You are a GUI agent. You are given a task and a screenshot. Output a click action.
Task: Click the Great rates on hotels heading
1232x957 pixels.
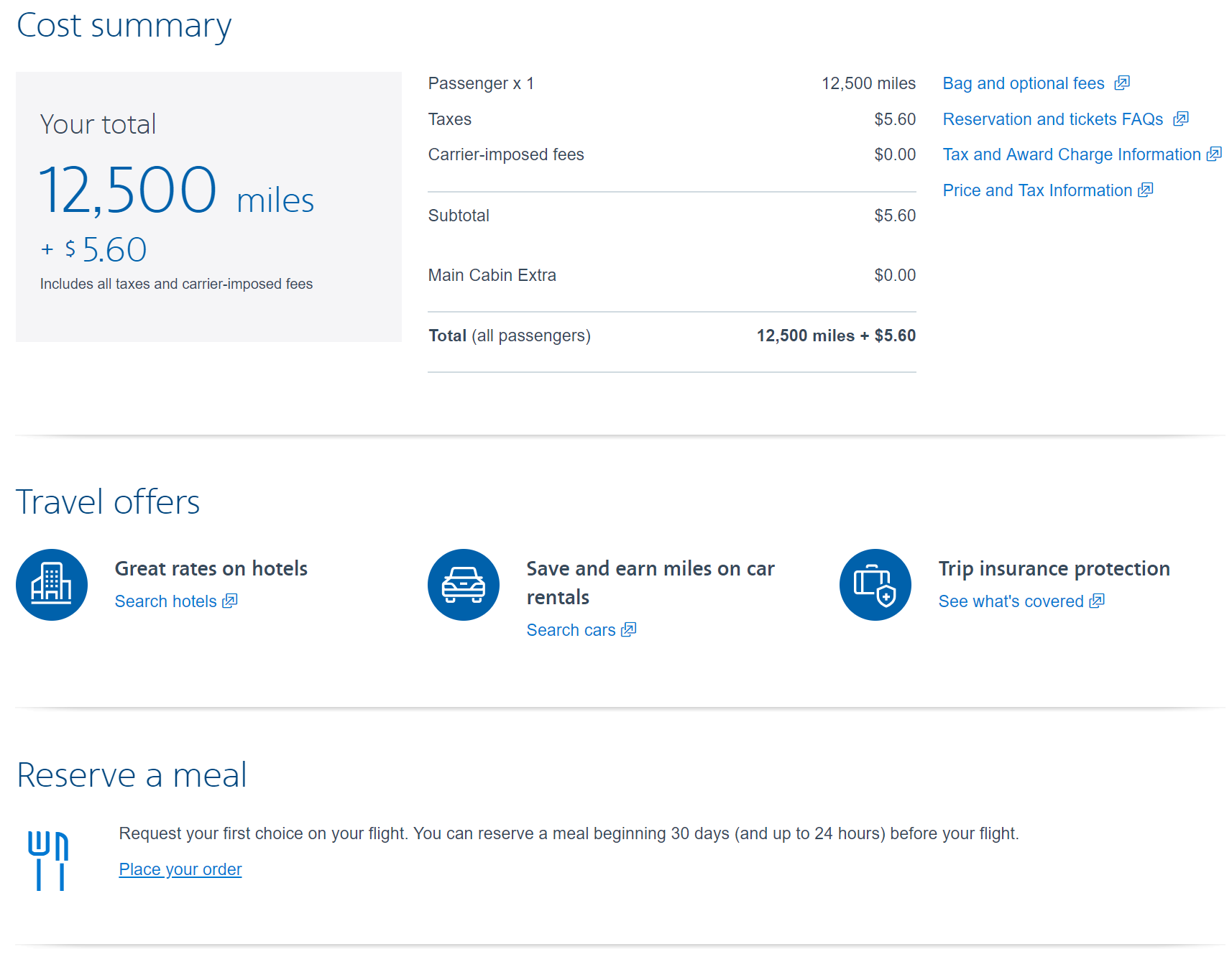coord(211,568)
